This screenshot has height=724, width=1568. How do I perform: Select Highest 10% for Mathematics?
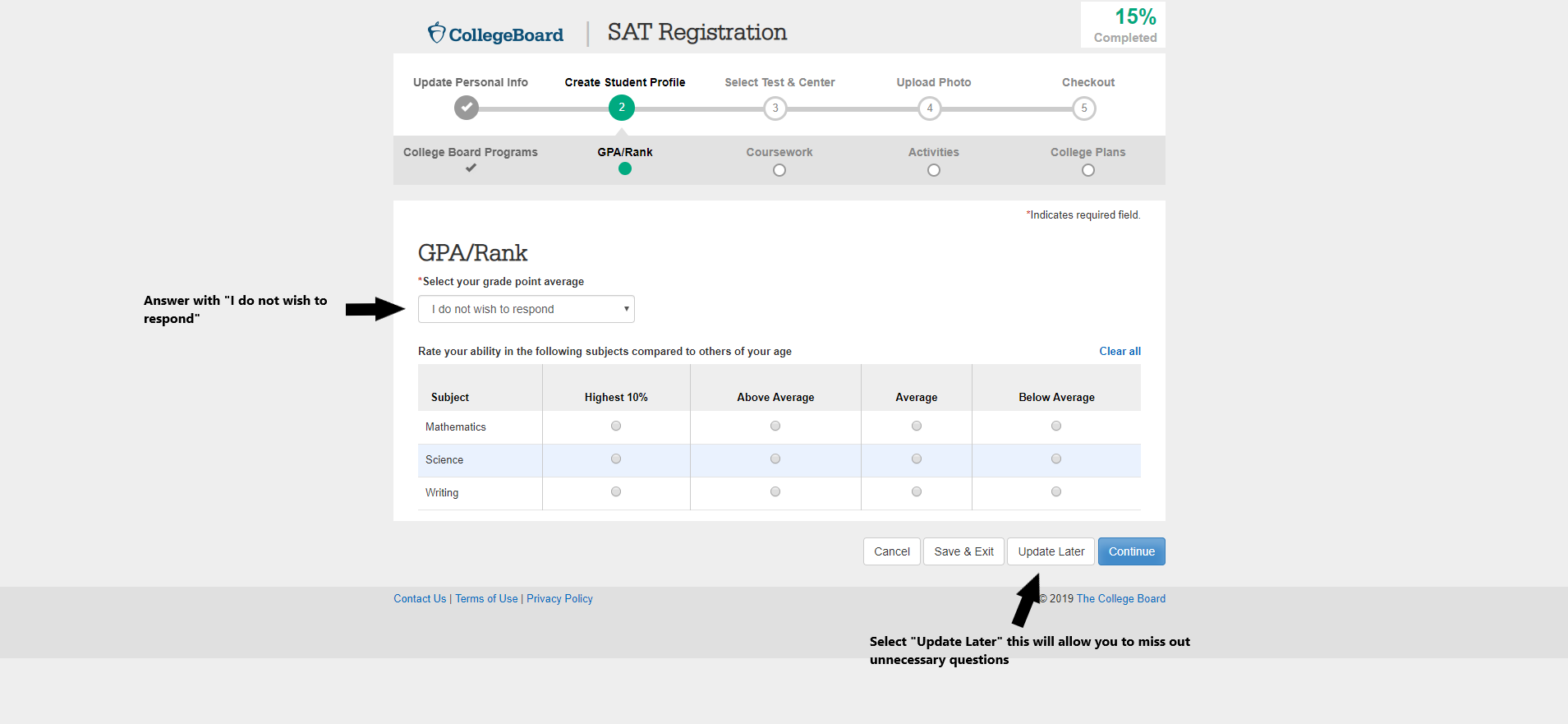coord(616,426)
